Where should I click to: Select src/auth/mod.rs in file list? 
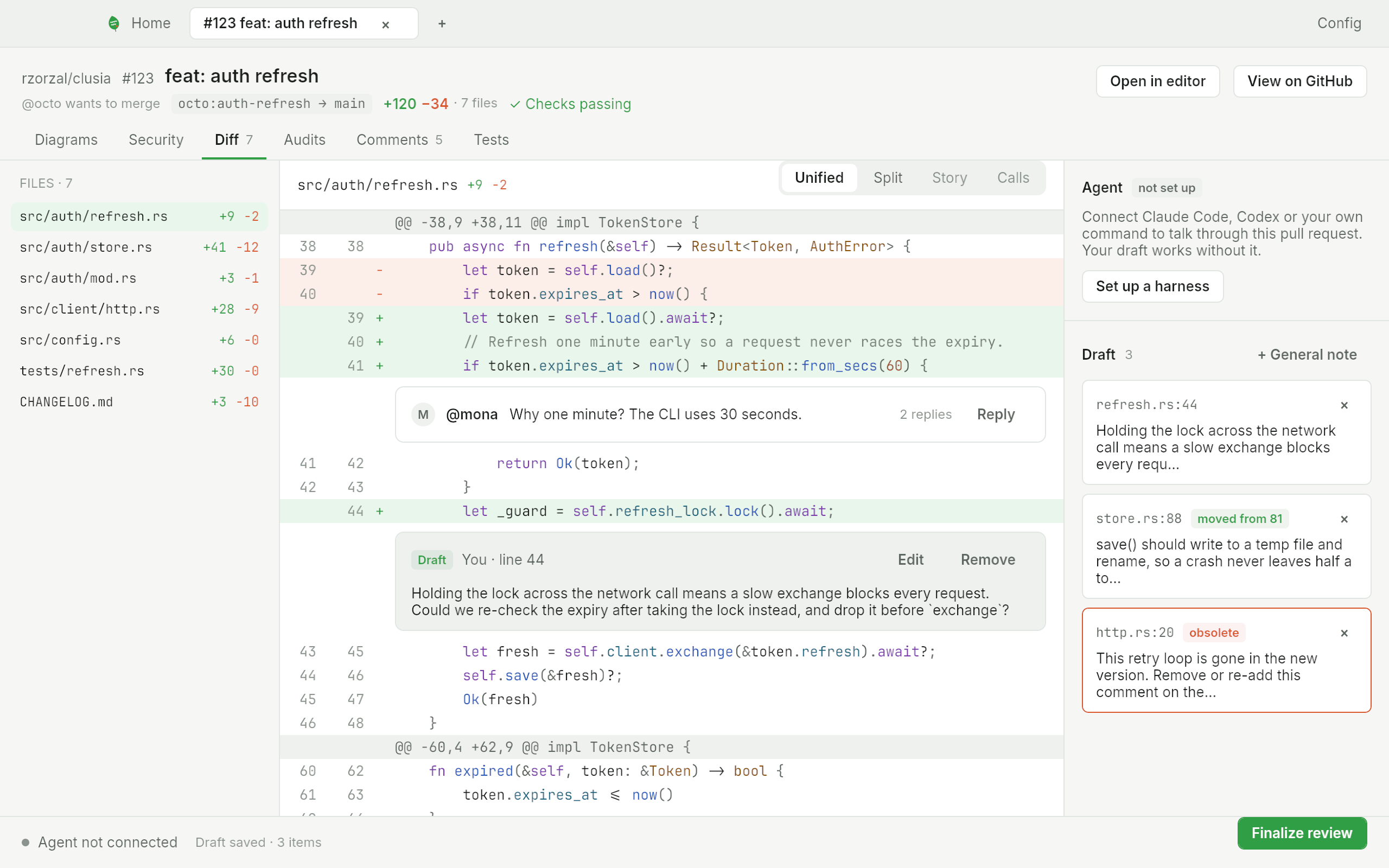tap(139, 278)
